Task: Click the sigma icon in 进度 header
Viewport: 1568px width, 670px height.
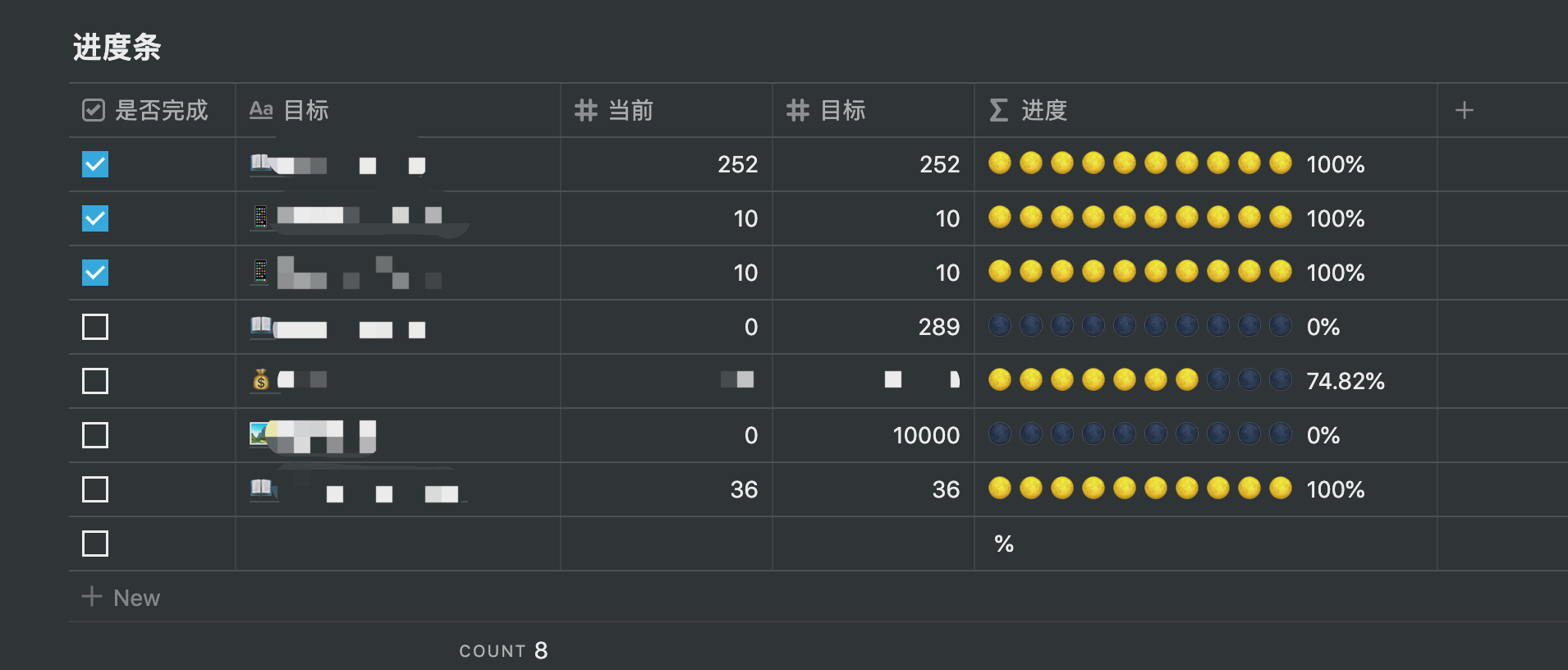Action: click(x=998, y=110)
